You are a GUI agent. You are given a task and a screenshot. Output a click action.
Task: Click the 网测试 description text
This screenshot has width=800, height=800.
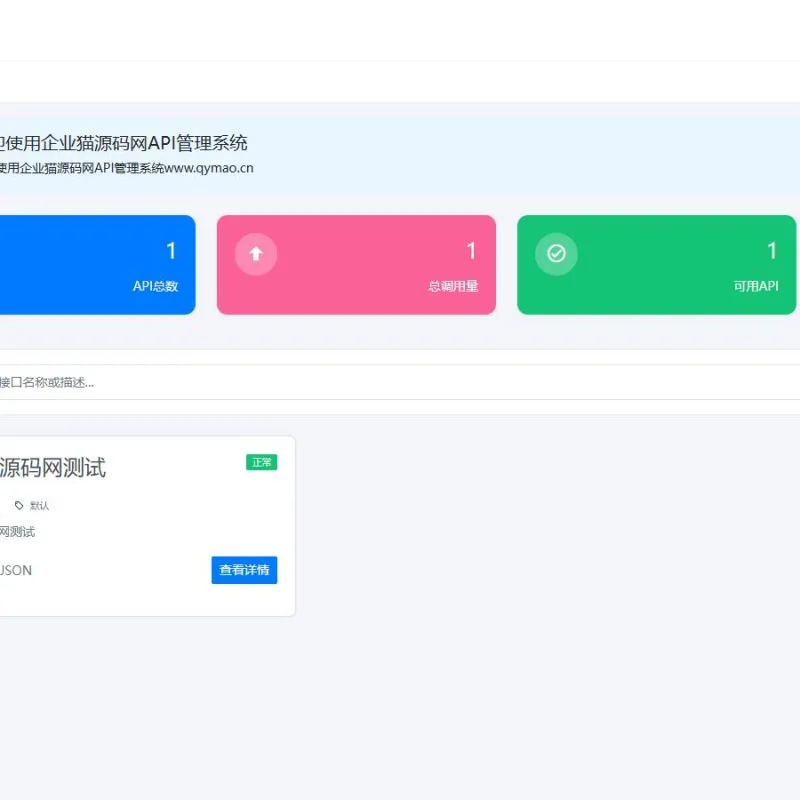click(17, 532)
